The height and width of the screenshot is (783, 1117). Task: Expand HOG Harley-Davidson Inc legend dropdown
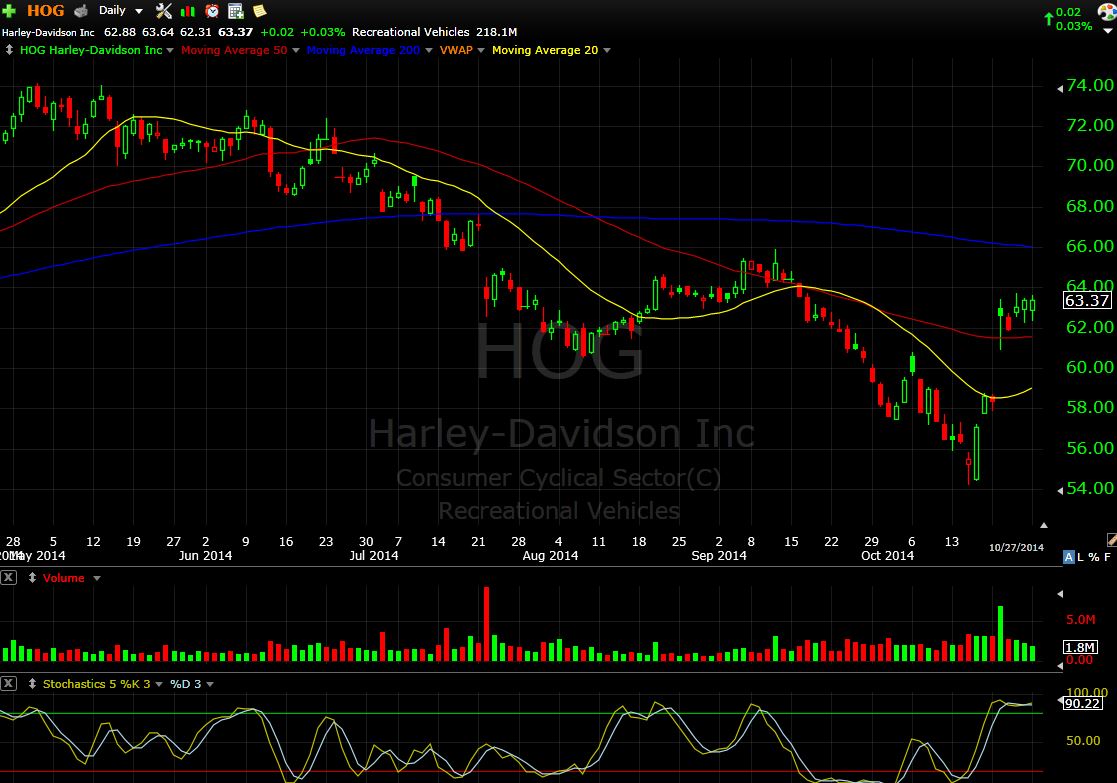point(170,51)
